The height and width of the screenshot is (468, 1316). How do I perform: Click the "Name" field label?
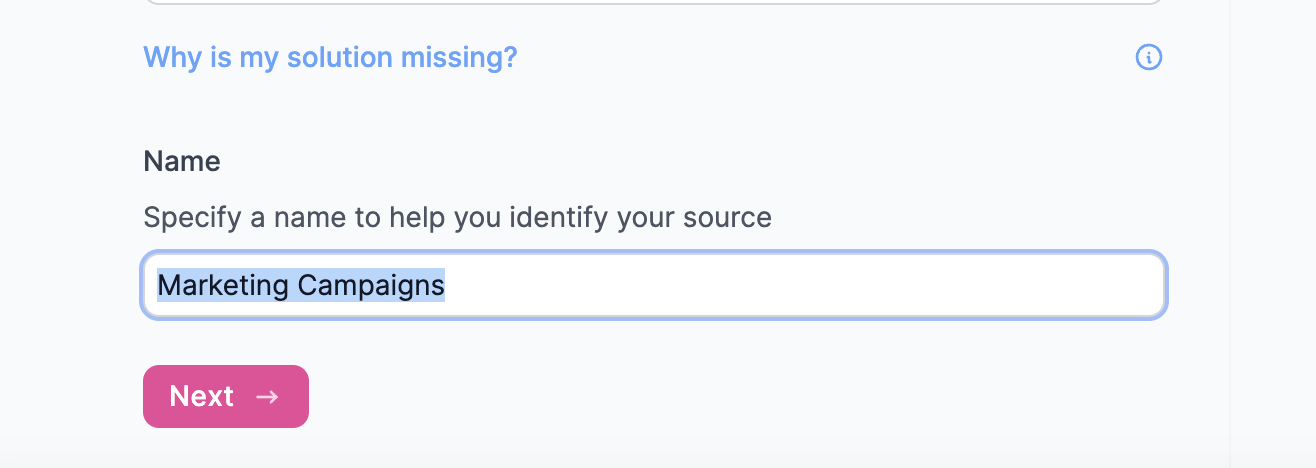(x=182, y=161)
